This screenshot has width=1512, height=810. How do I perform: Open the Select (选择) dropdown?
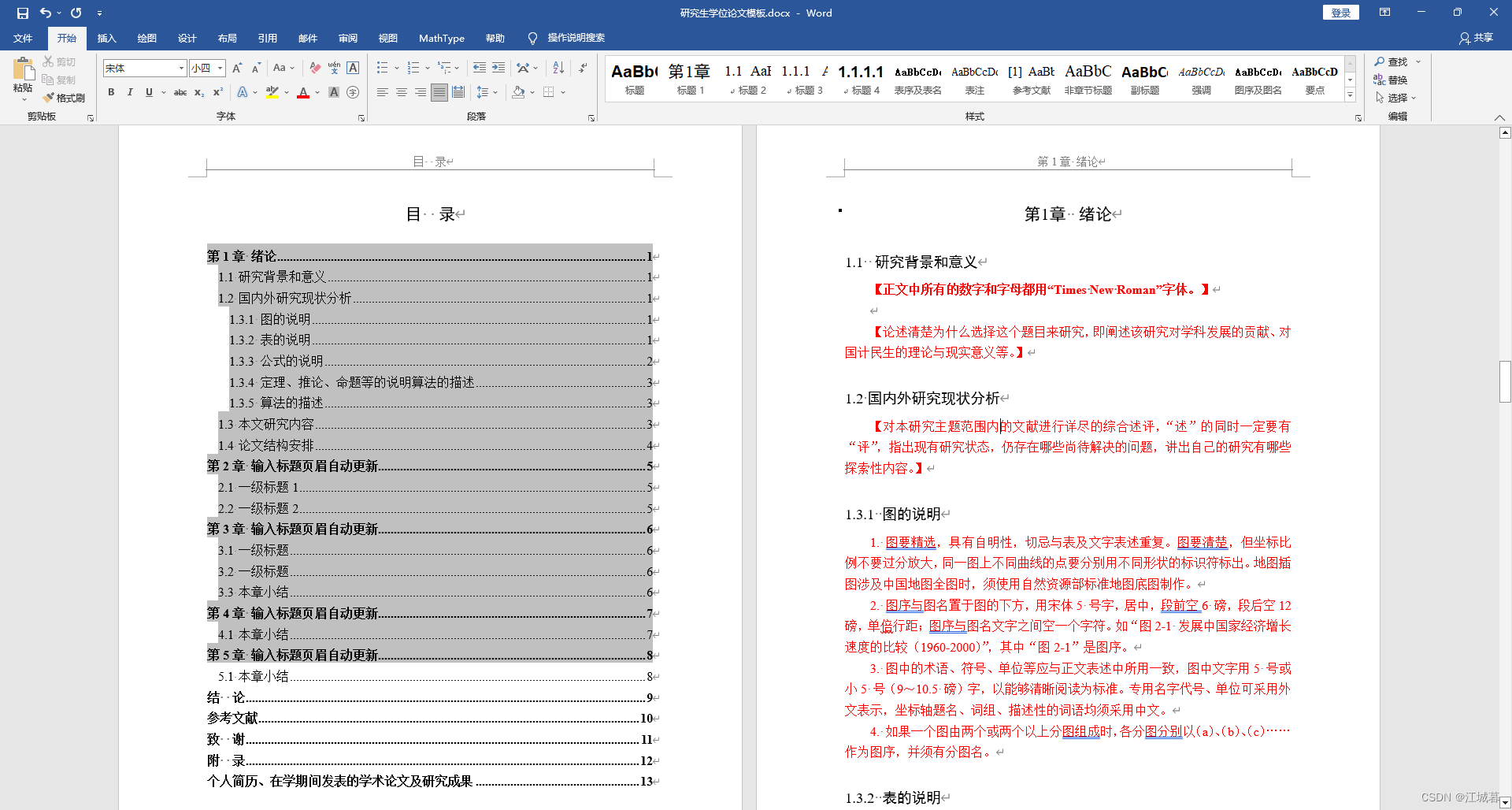1395,98
